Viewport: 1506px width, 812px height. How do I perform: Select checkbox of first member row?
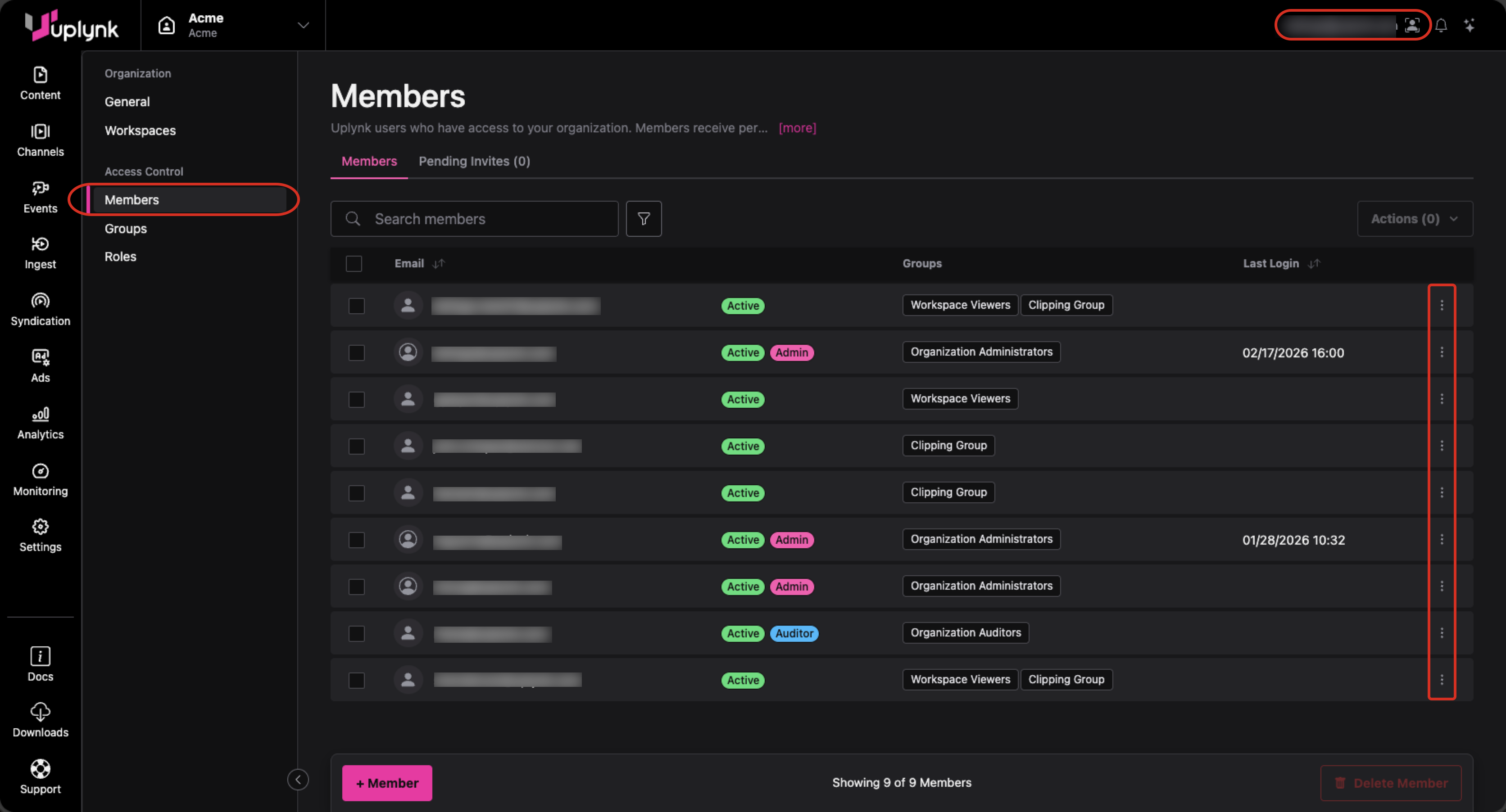[356, 306]
